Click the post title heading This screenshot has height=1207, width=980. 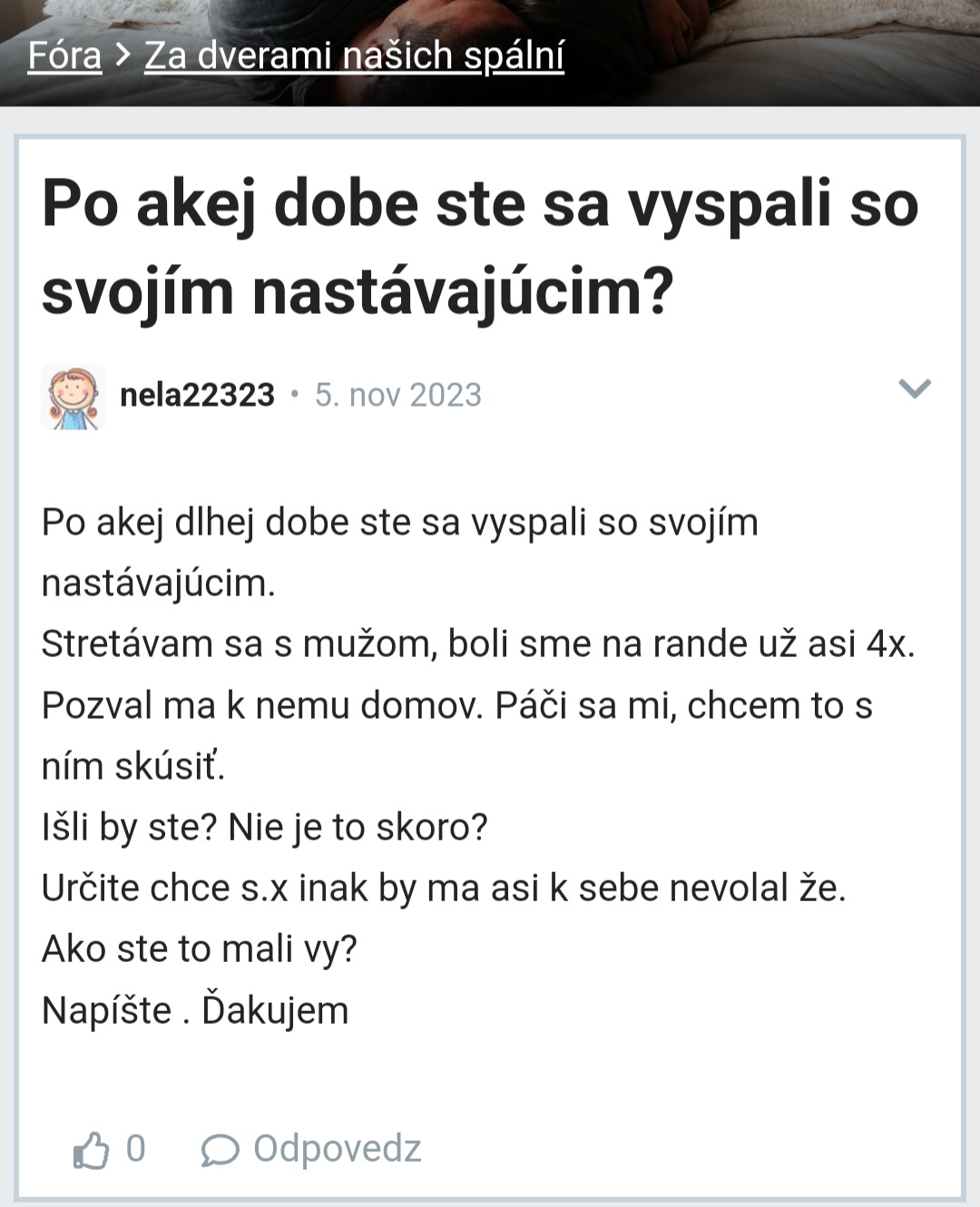pyautogui.click(x=480, y=247)
